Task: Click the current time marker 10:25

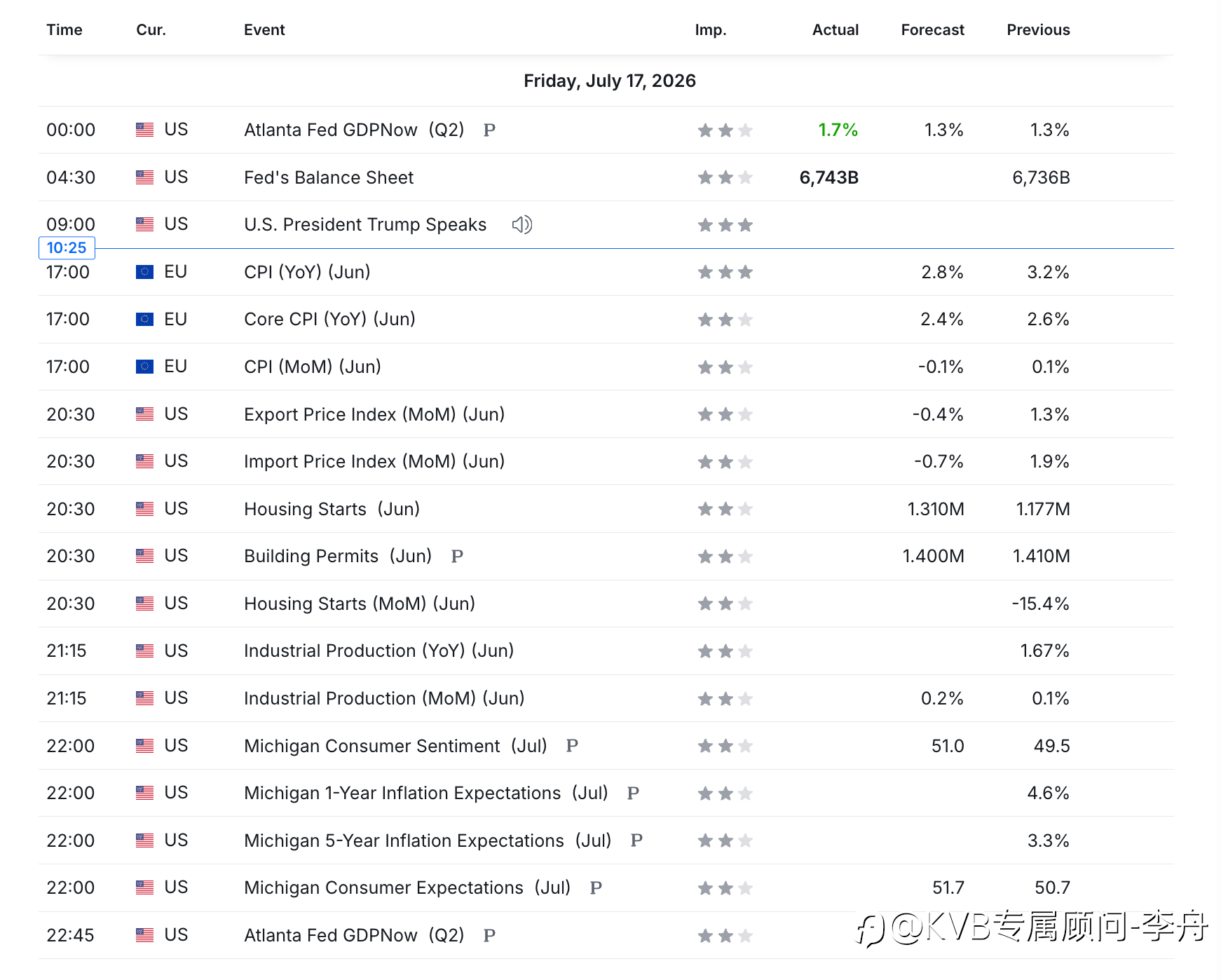Action: pos(67,247)
